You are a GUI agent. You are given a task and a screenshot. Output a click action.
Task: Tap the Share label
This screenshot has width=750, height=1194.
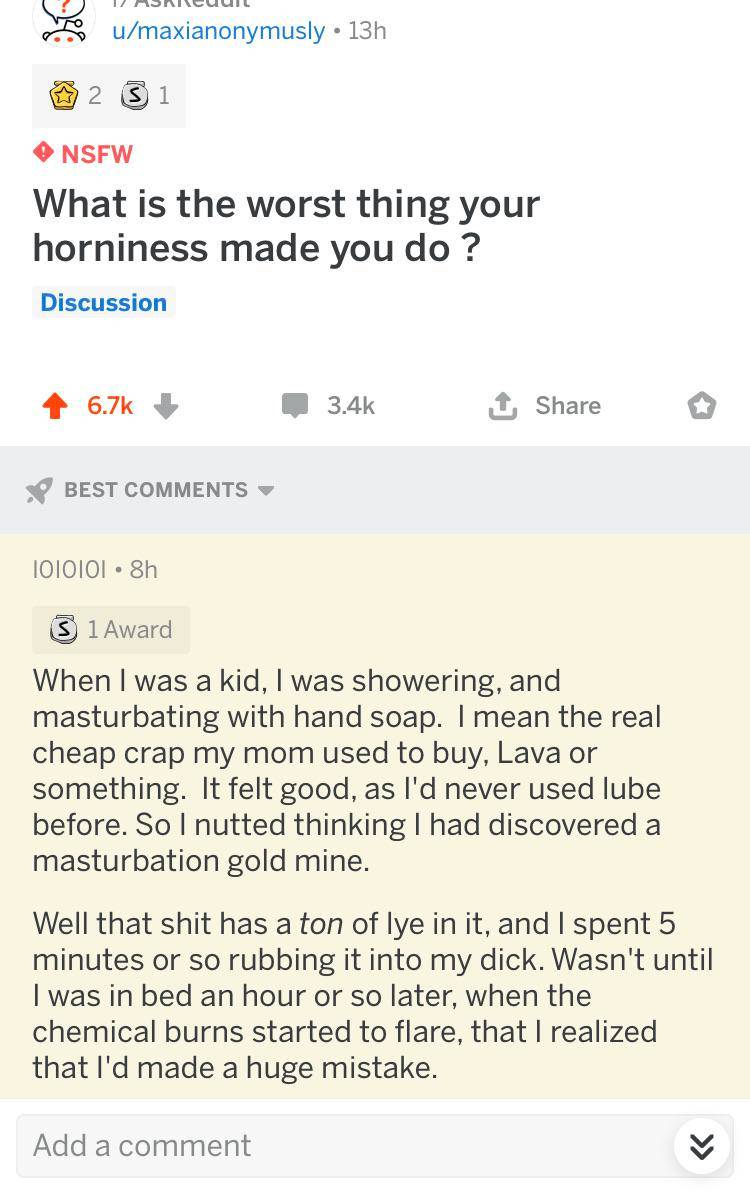[568, 406]
